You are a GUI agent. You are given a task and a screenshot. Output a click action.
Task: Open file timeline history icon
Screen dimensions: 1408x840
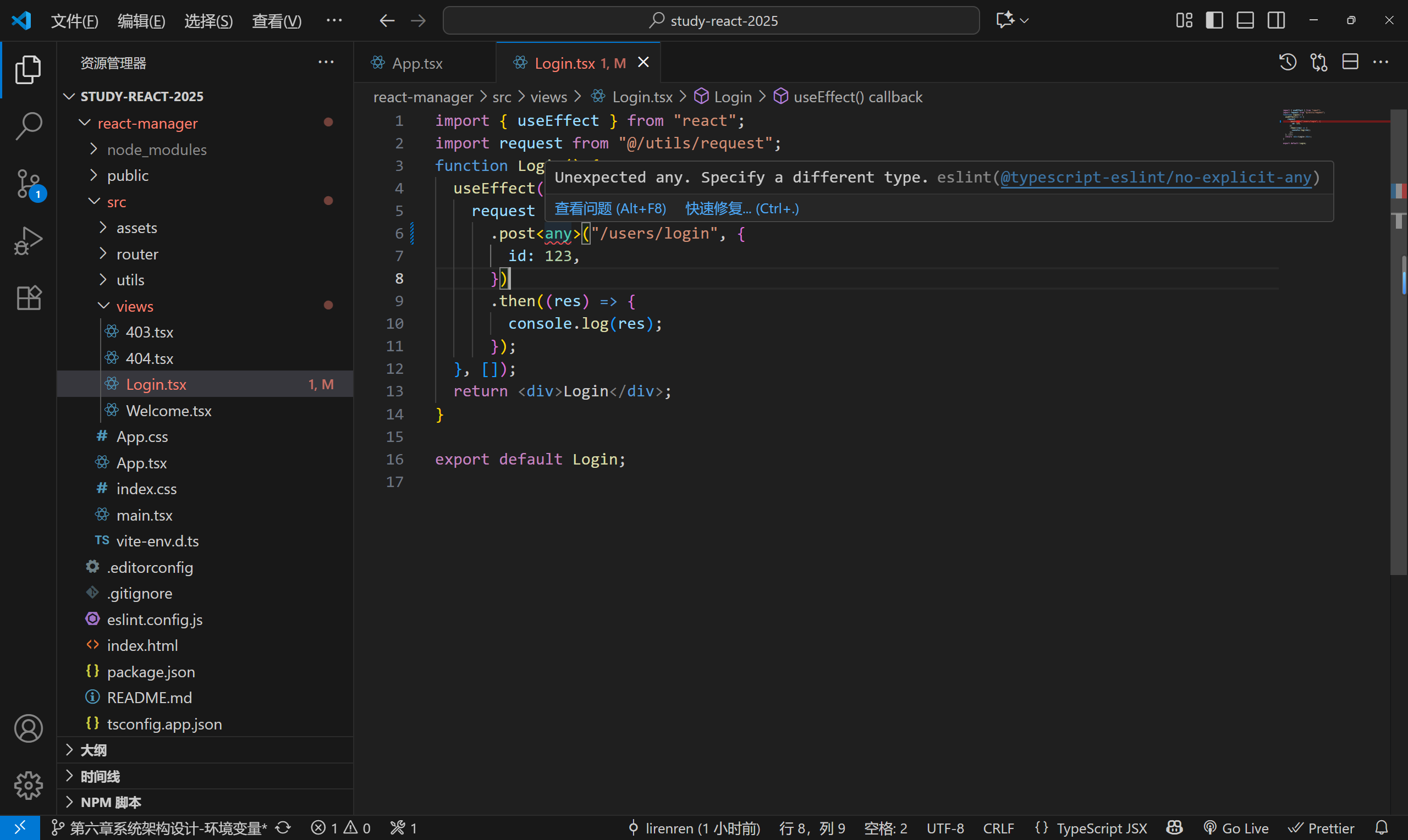[x=1288, y=62]
